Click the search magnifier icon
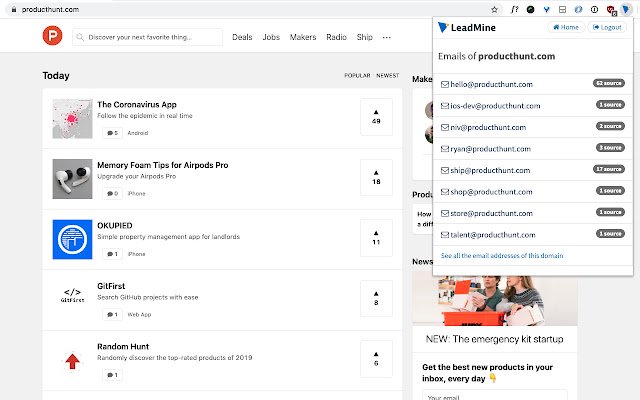Screen dimensions: 640x400 [80, 37]
